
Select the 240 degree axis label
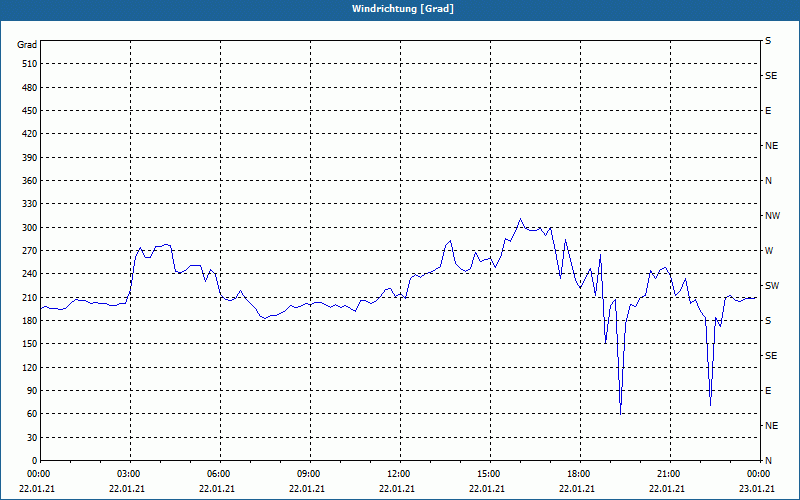pos(30,273)
